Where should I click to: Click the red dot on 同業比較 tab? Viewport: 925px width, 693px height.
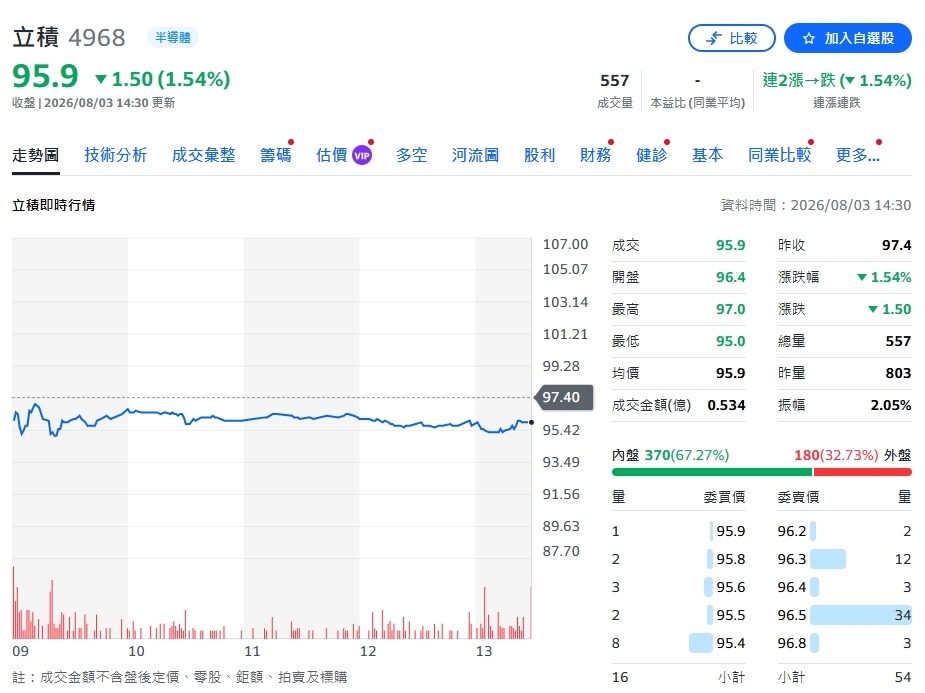click(811, 142)
